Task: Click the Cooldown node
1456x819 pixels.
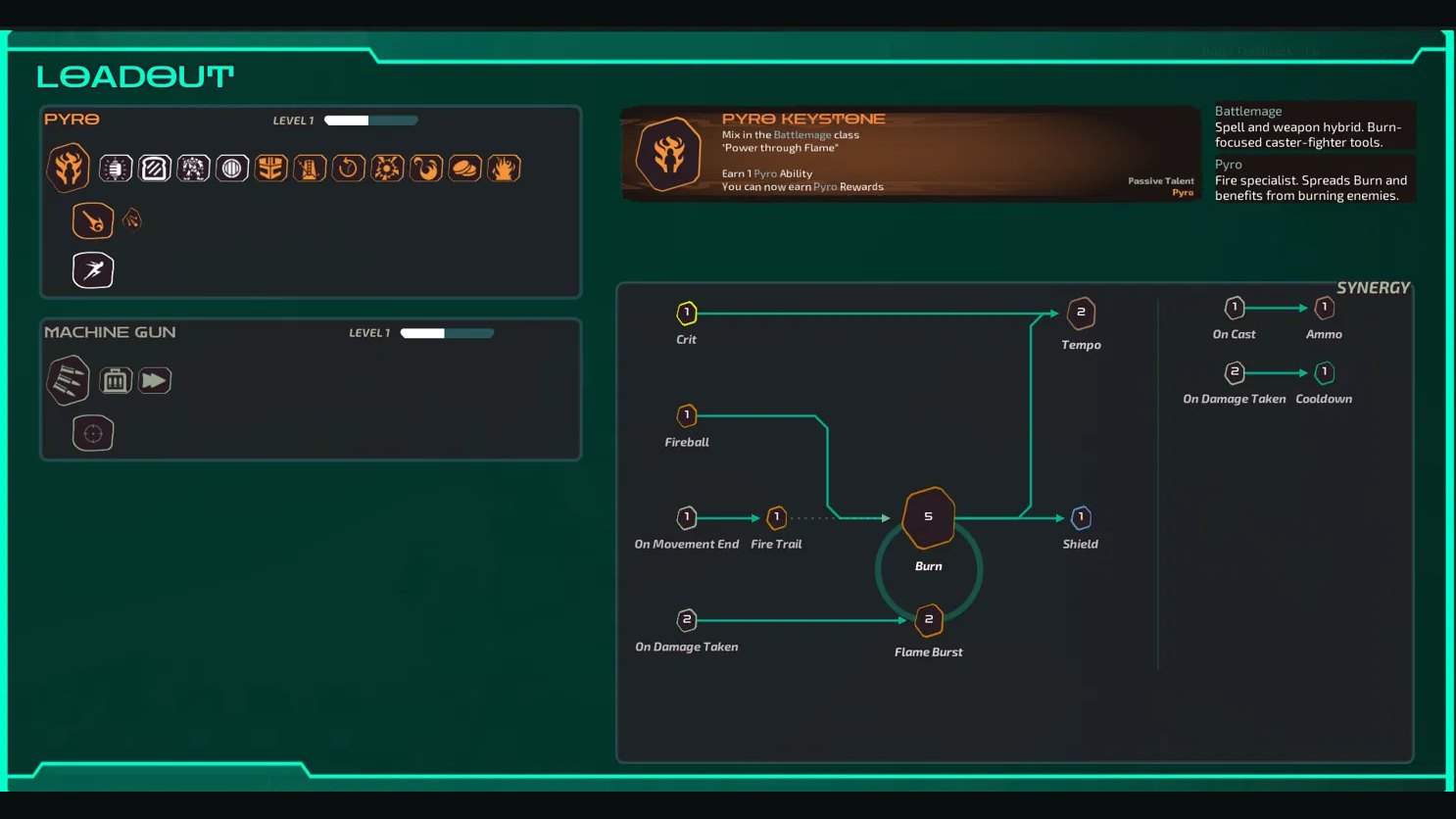Action: pyautogui.click(x=1324, y=372)
